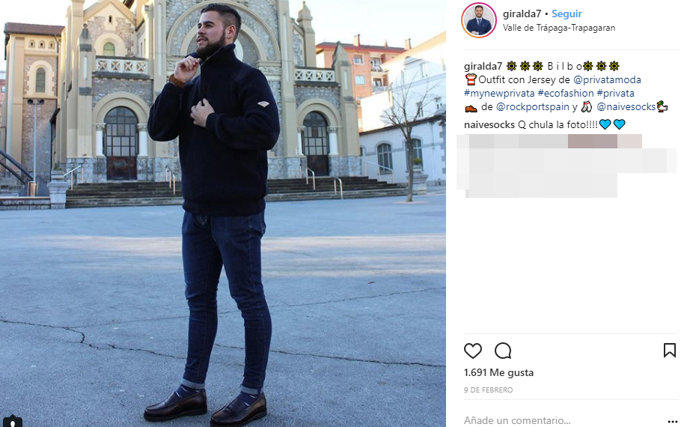Open Valle de Trápaga-Trapagaran location link
Screen dimensions: 690x427
pos(559,28)
